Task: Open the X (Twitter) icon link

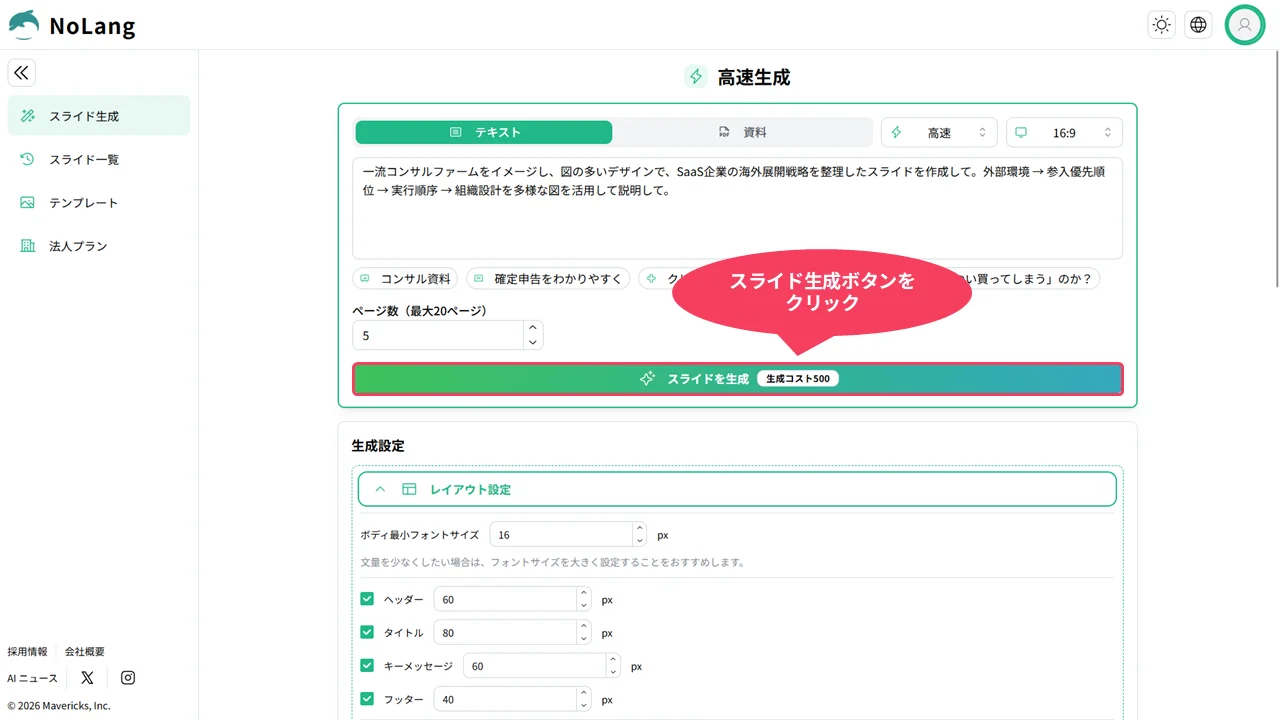Action: pos(87,677)
